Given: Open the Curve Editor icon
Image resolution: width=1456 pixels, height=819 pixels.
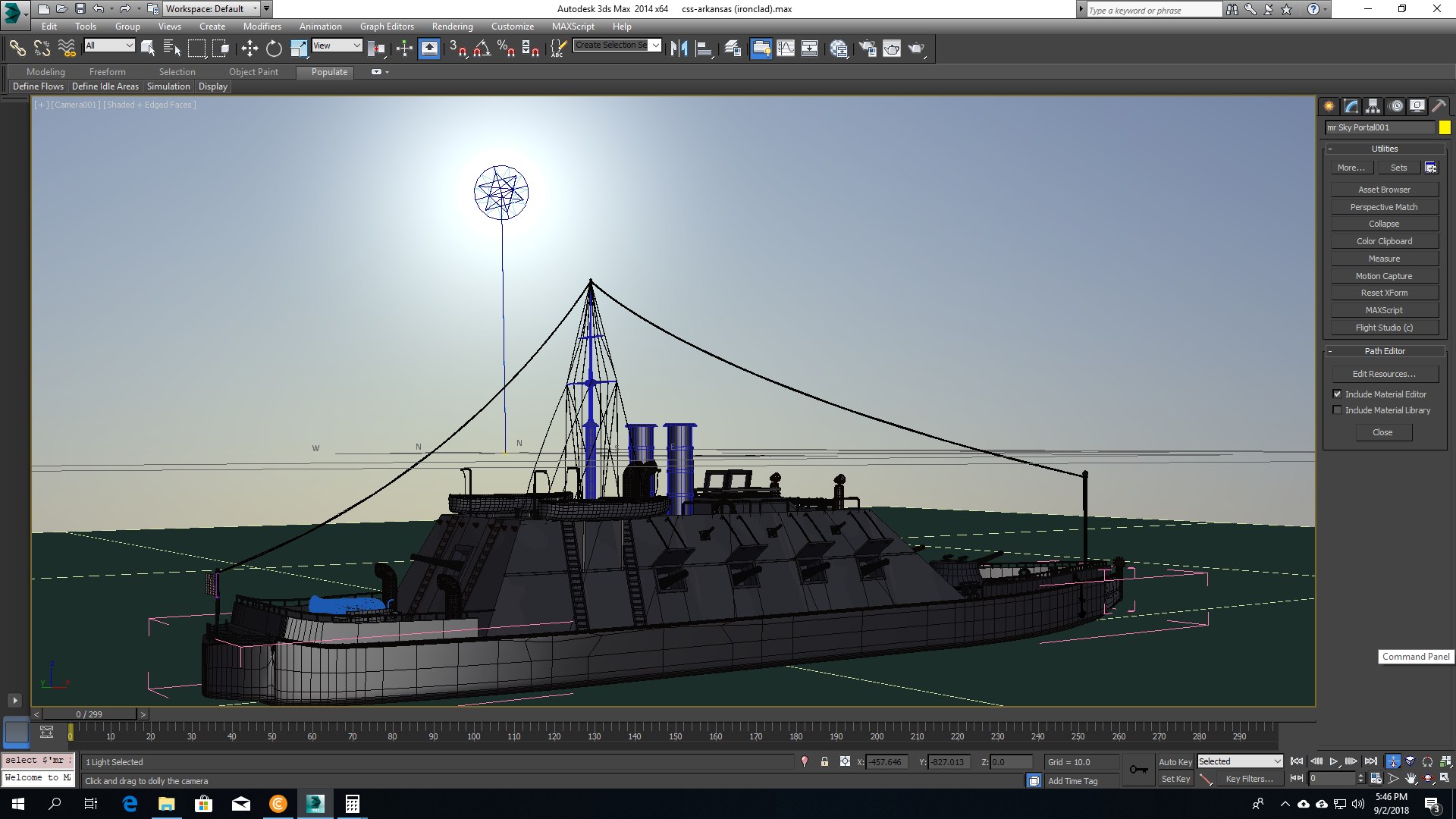Looking at the screenshot, I should click(x=786, y=49).
